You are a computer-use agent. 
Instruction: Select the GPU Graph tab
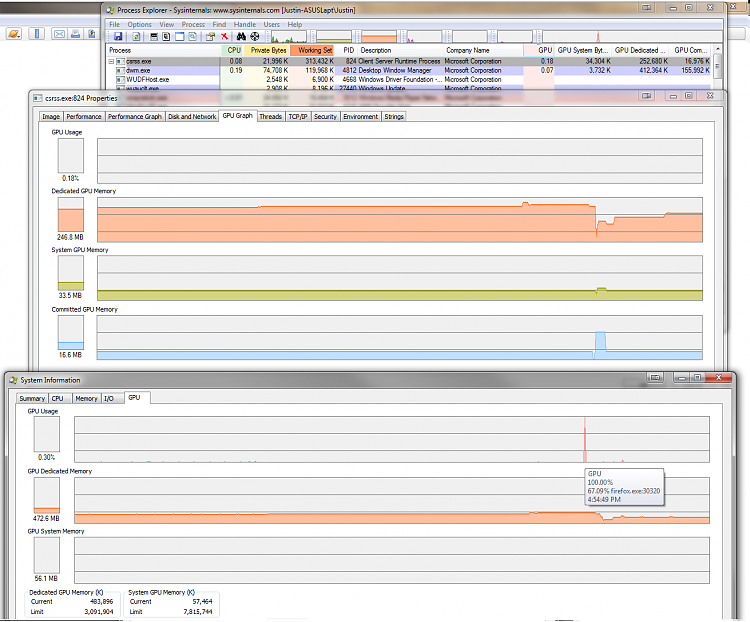coord(238,115)
